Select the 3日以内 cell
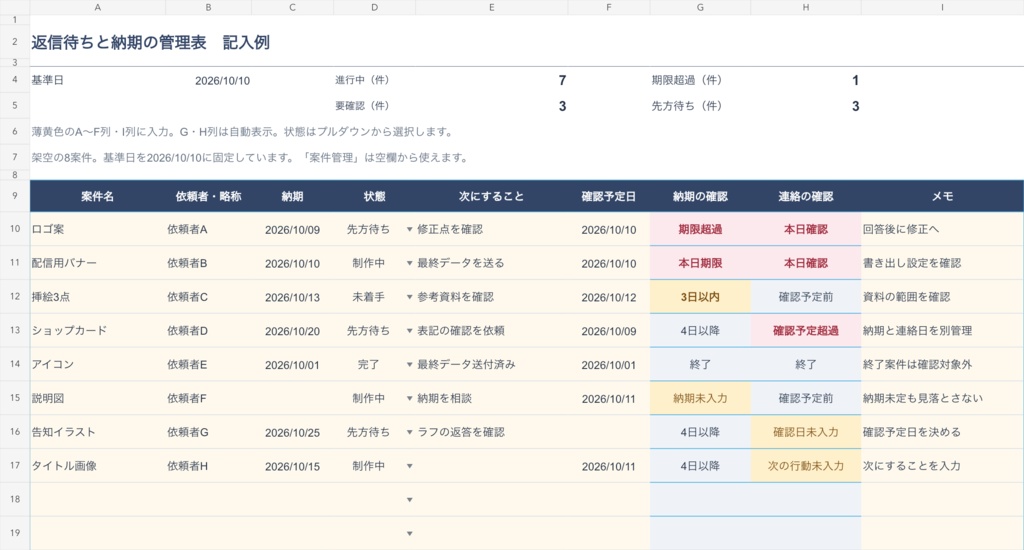This screenshot has height=550, width=1024. click(700, 297)
